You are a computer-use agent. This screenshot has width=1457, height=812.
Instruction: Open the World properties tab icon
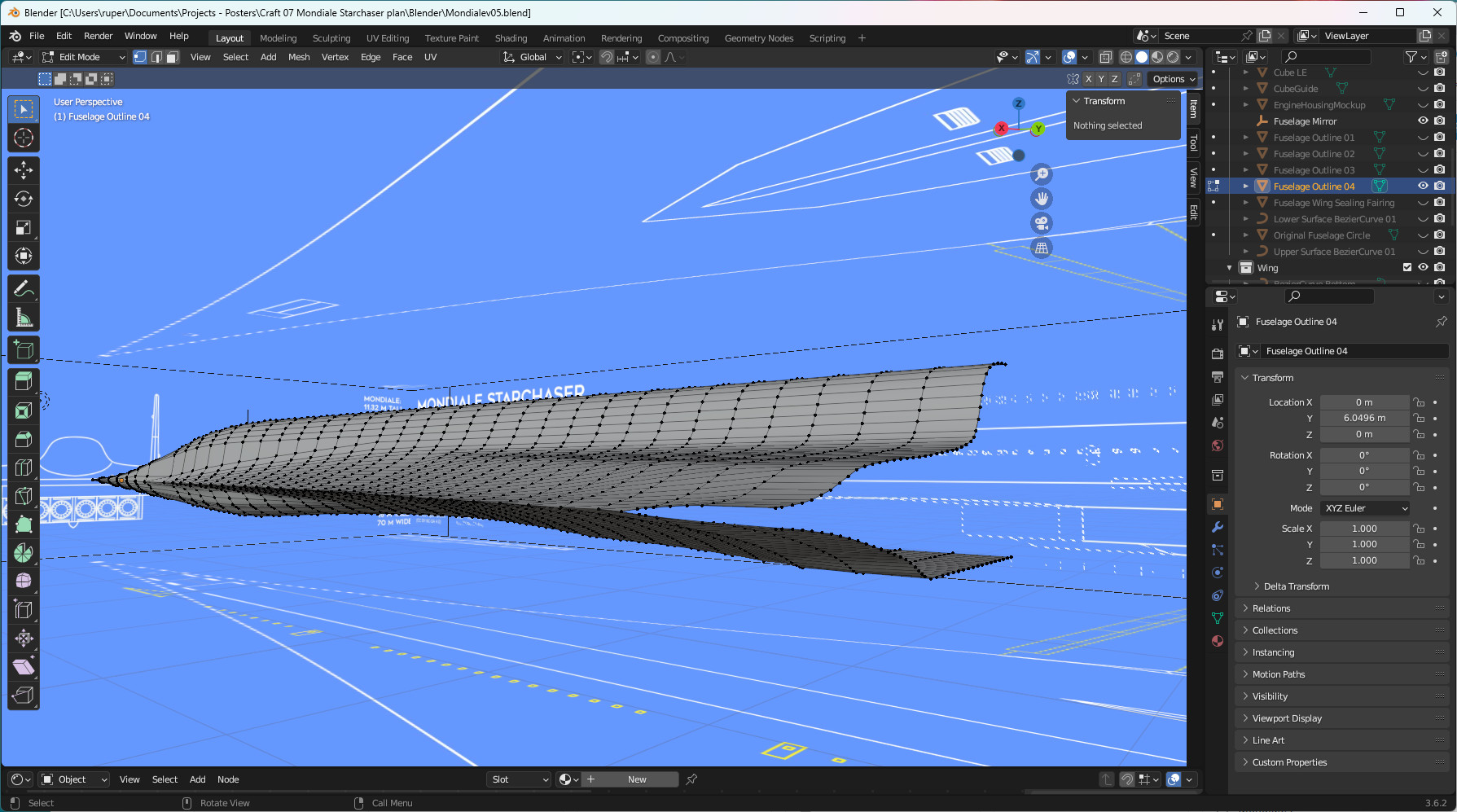1218,446
